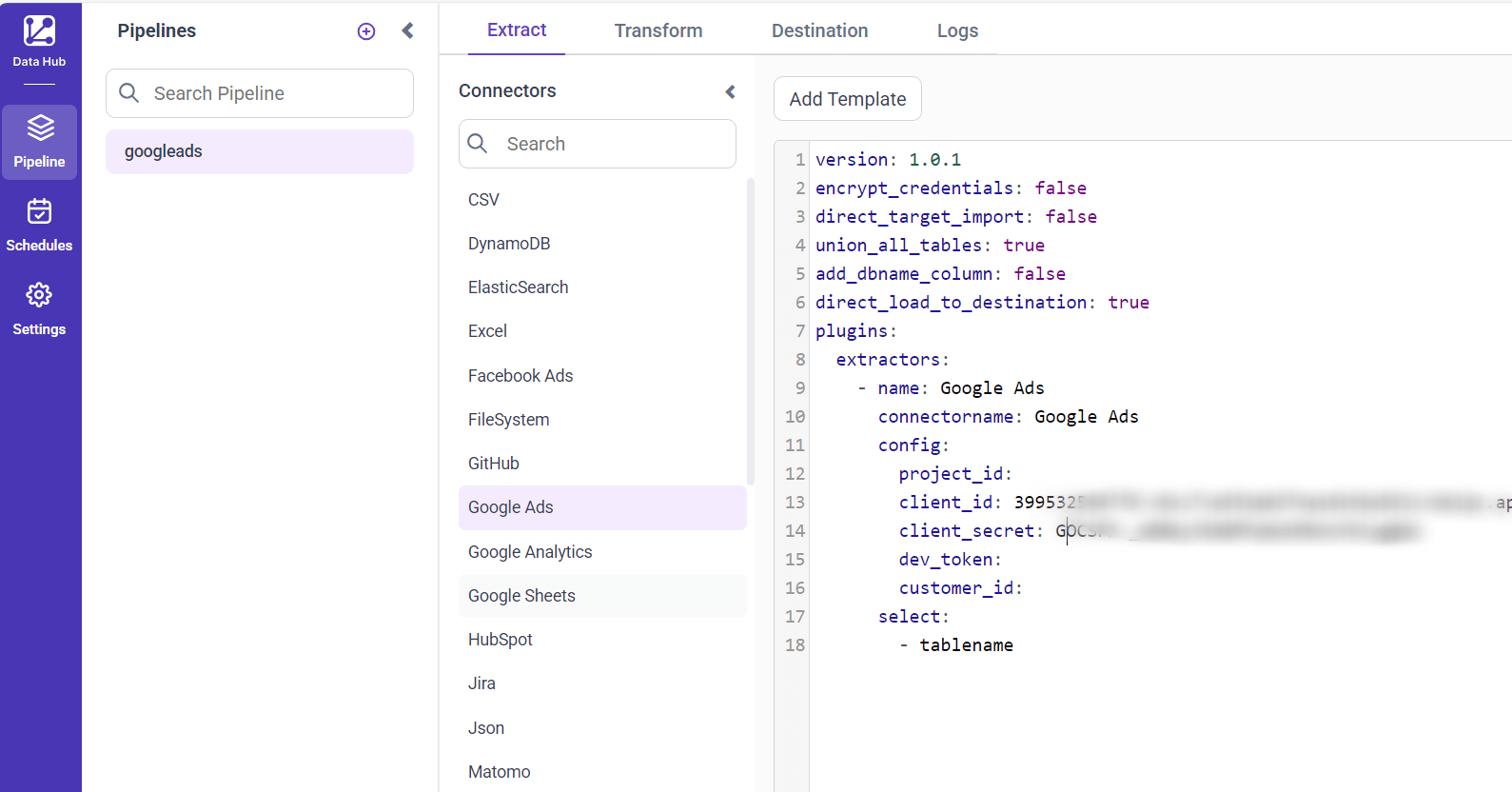
Task: Switch to the Extract tab
Action: (x=517, y=30)
